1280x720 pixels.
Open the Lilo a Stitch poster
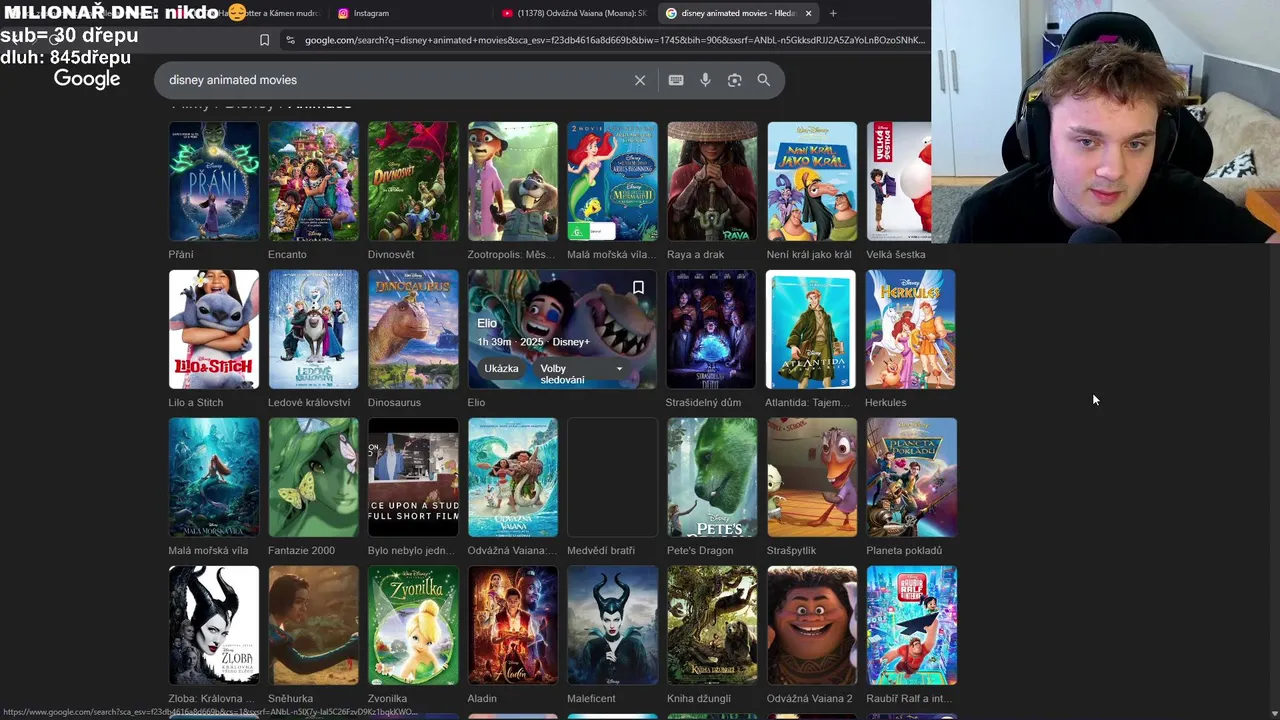(214, 329)
